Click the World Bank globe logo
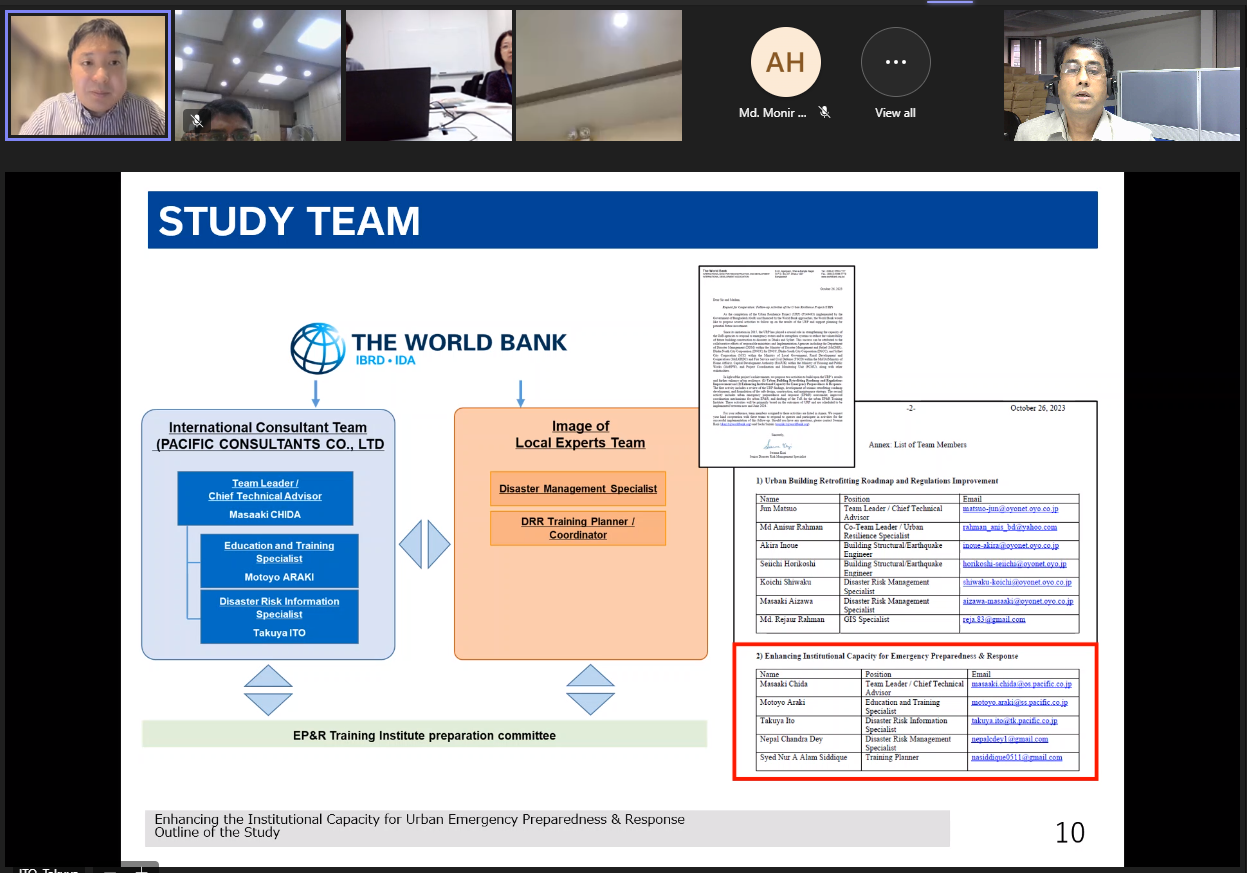 pos(318,349)
